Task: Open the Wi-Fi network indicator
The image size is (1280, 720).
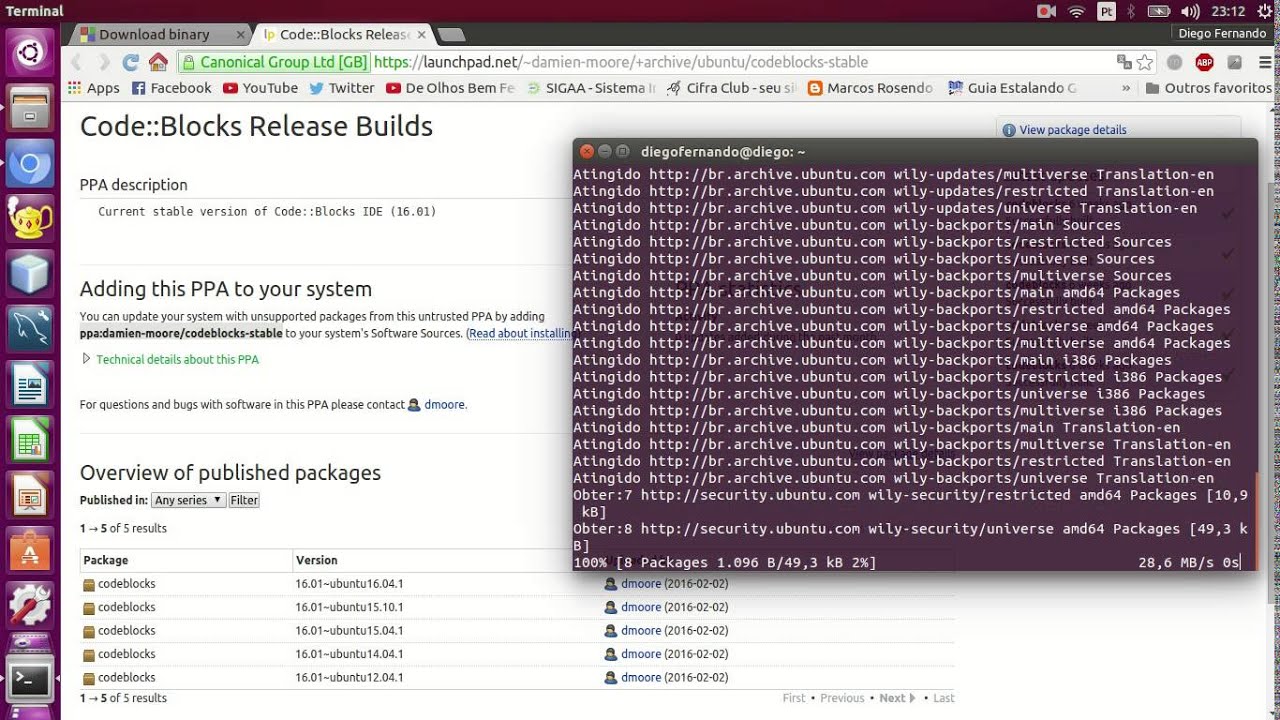Action: pos(1077,11)
